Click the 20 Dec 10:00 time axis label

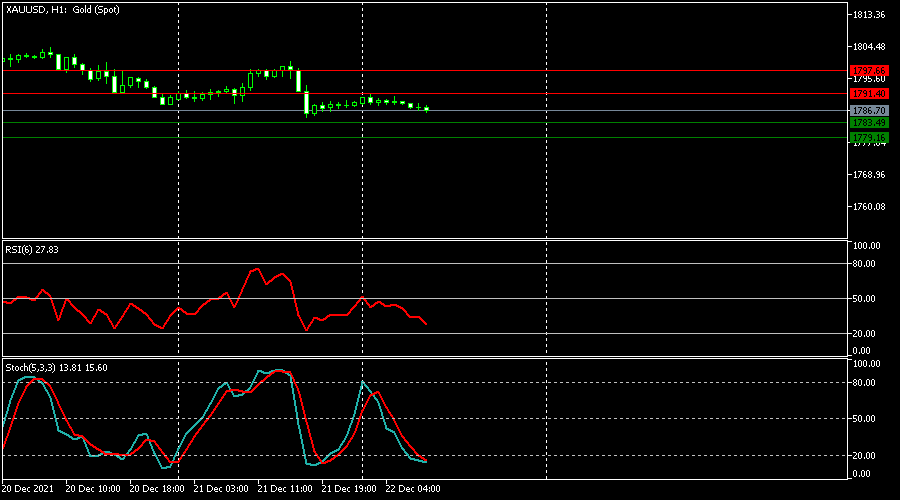click(93, 489)
